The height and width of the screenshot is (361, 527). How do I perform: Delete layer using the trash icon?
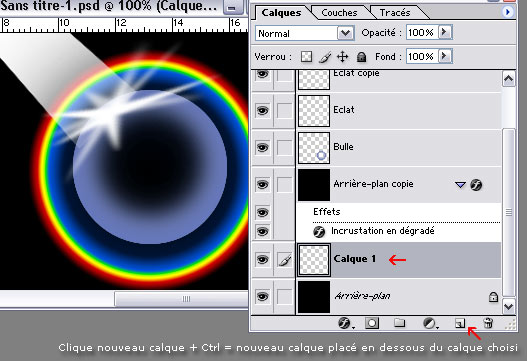tap(488, 323)
